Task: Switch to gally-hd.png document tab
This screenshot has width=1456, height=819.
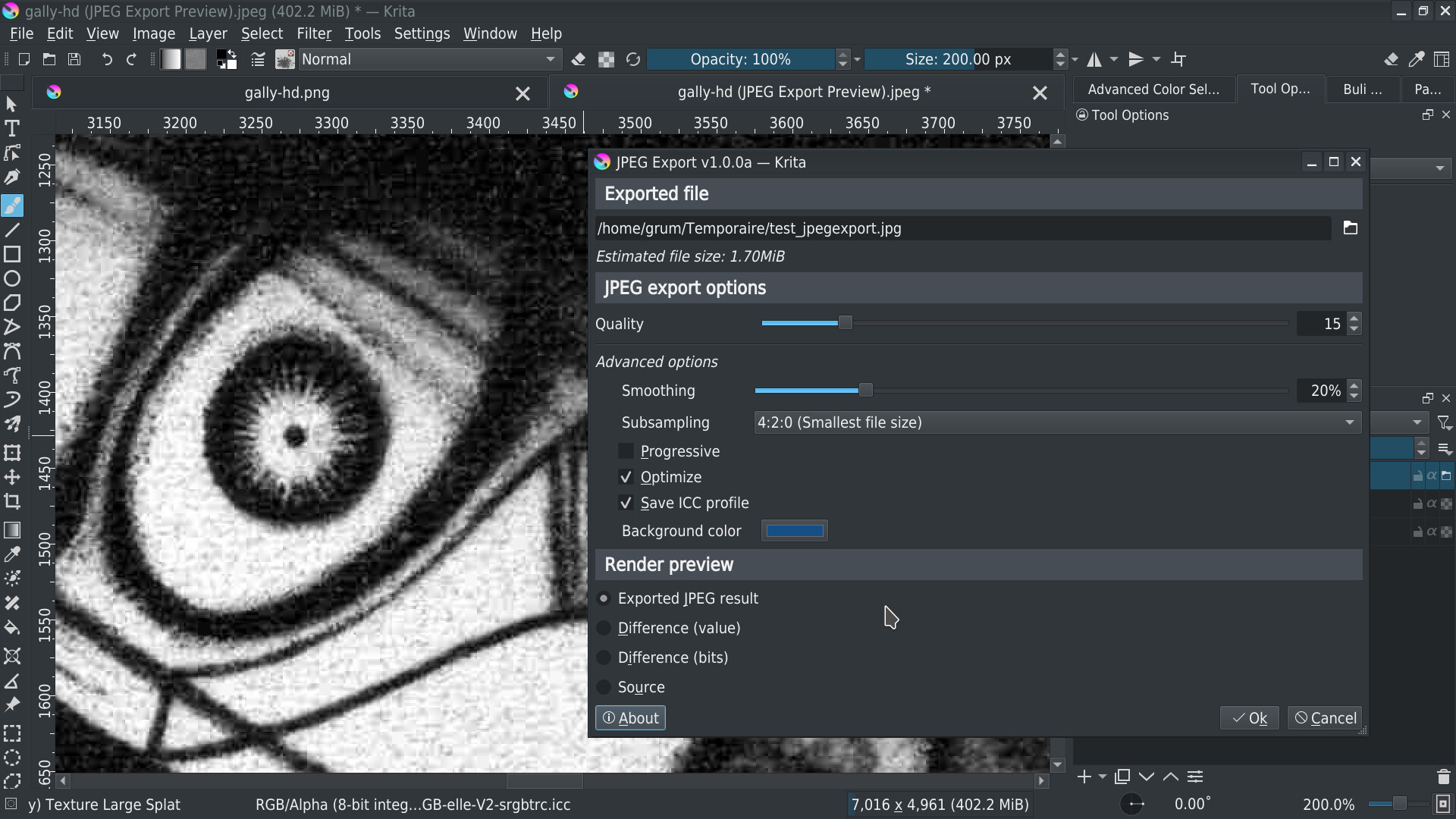Action: pyautogui.click(x=287, y=93)
